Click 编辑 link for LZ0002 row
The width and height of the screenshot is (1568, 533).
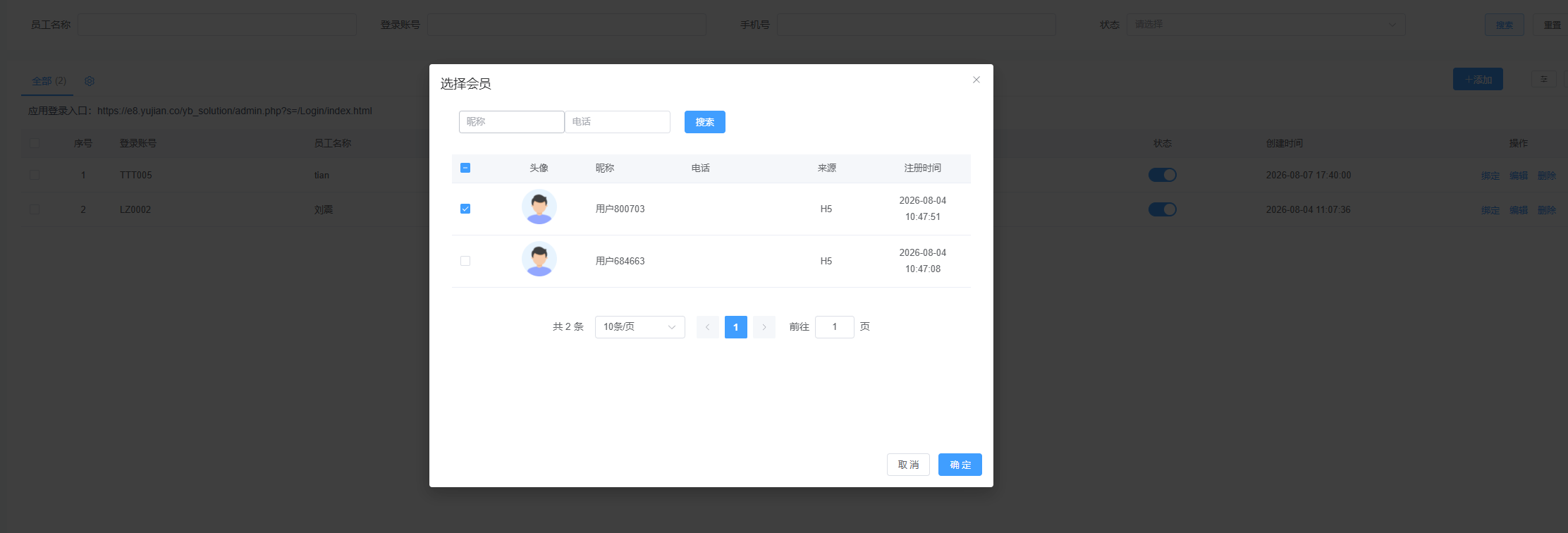pos(1519,210)
